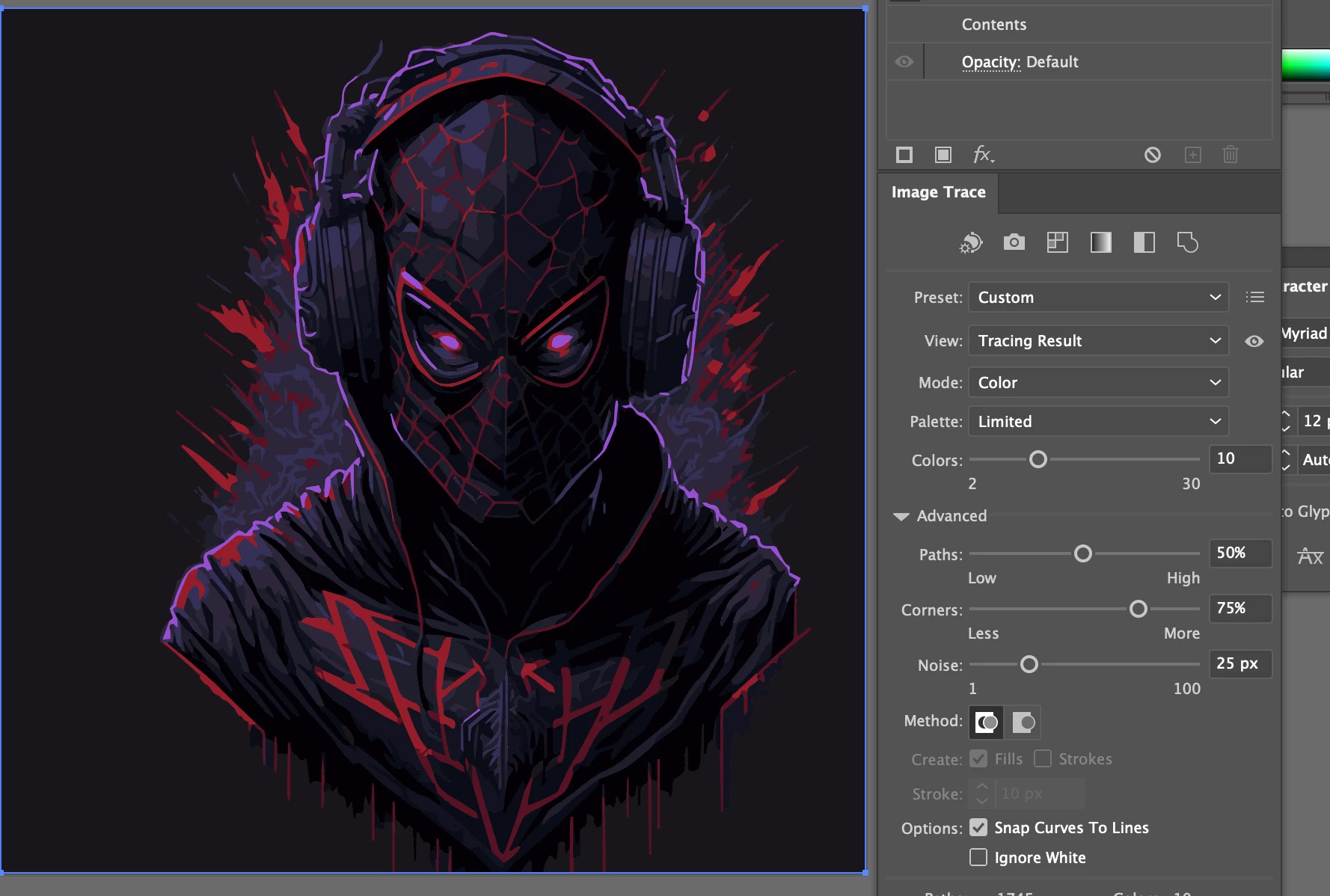Add a new stroke in Appearance panel
Viewport: 1330px width, 896px height.
[x=904, y=155]
